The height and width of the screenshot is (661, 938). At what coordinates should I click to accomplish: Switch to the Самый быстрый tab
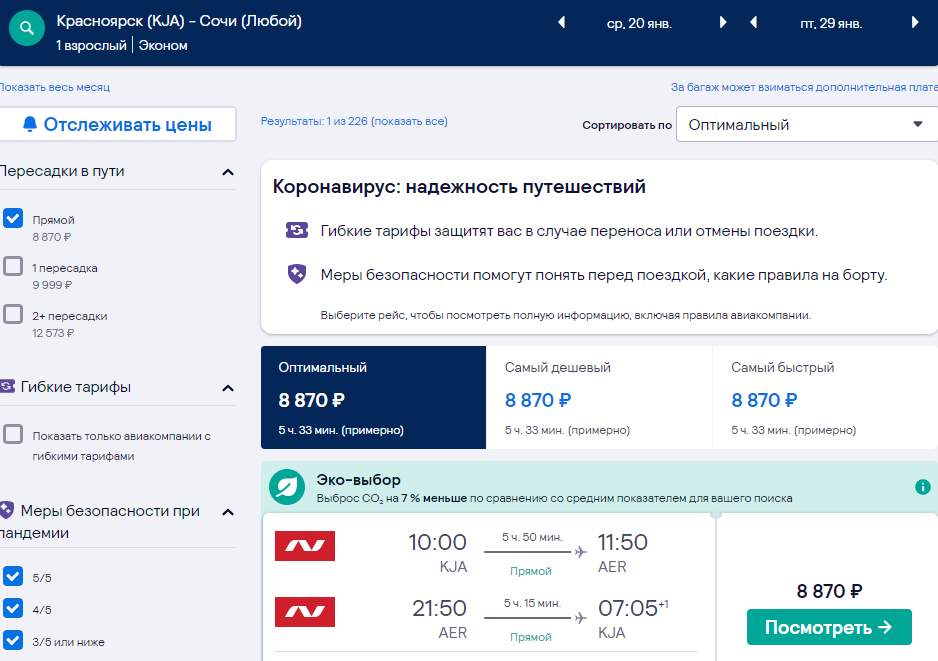[825, 397]
